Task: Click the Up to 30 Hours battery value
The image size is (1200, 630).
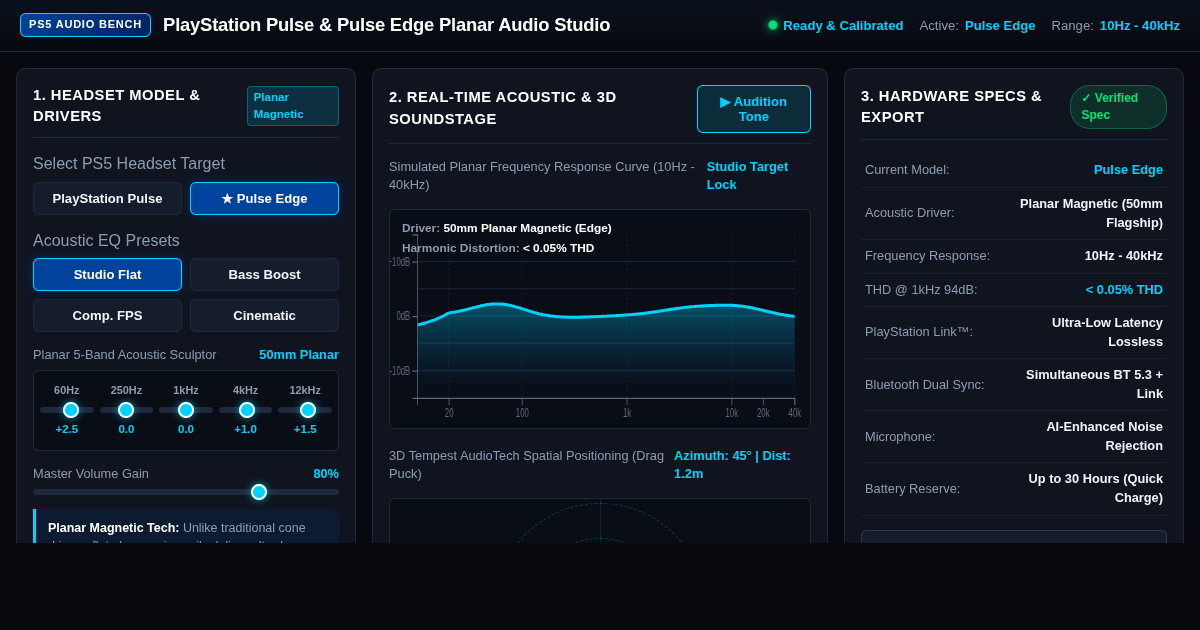Action: 1095,488
